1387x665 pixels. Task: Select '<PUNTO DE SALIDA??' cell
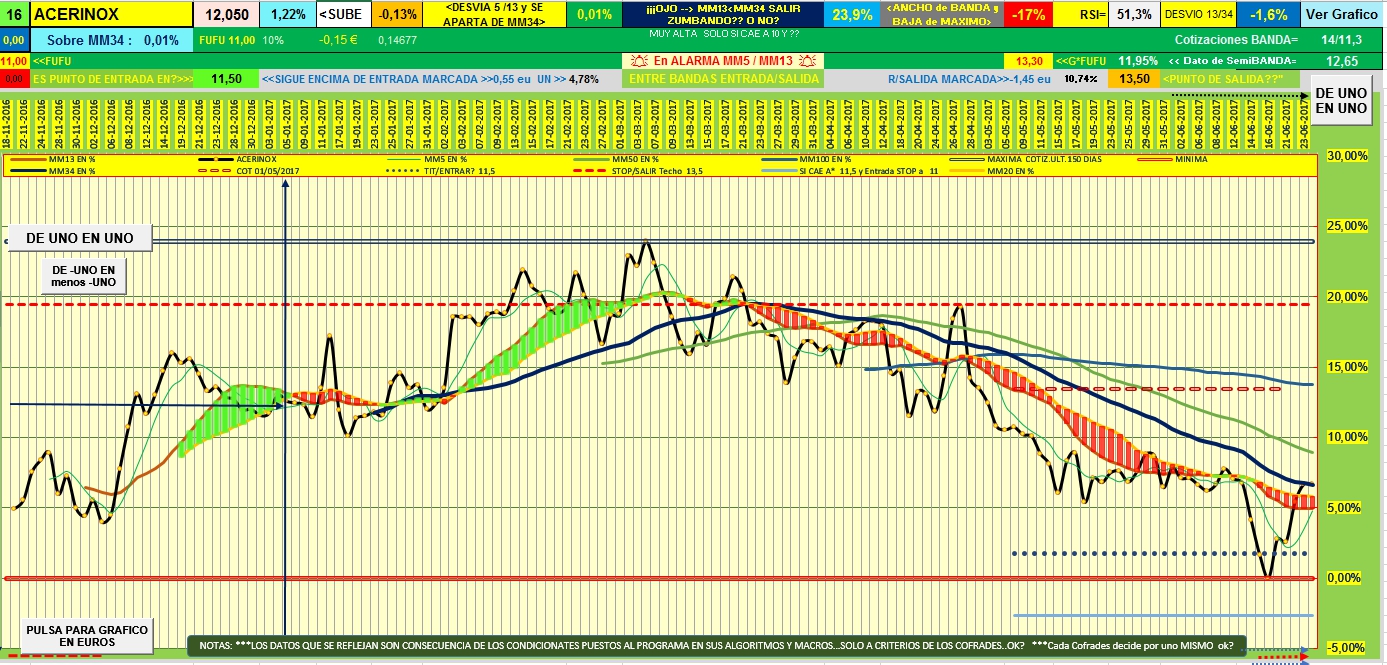click(x=1229, y=79)
